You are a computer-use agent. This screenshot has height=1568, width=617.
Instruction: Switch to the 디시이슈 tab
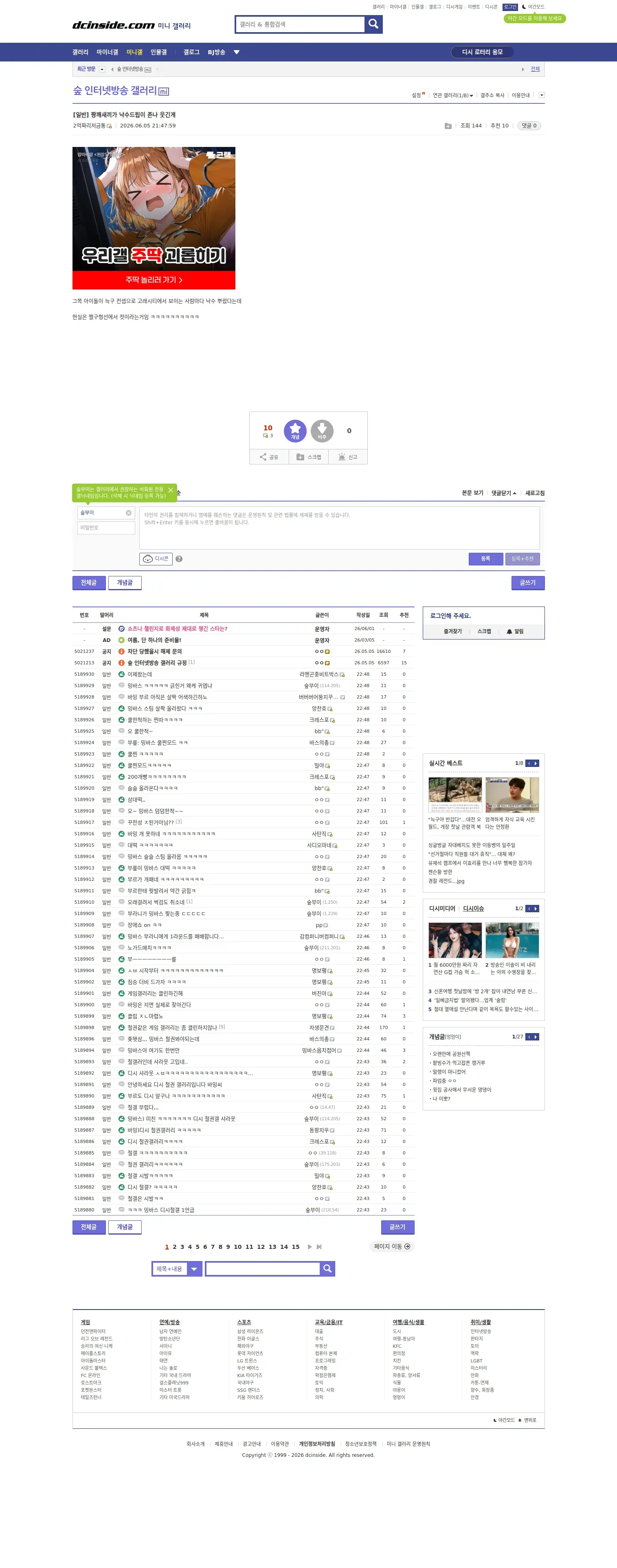(x=473, y=909)
